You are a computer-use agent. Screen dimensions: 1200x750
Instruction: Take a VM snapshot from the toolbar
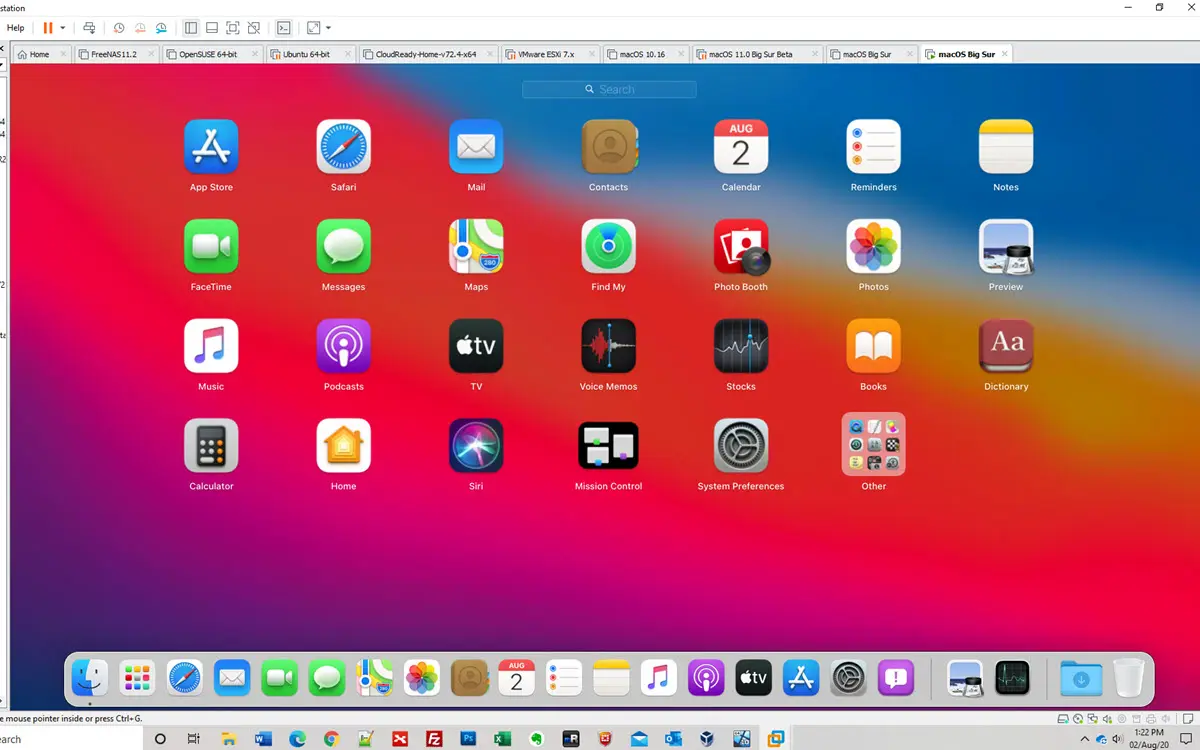pyautogui.click(x=119, y=28)
